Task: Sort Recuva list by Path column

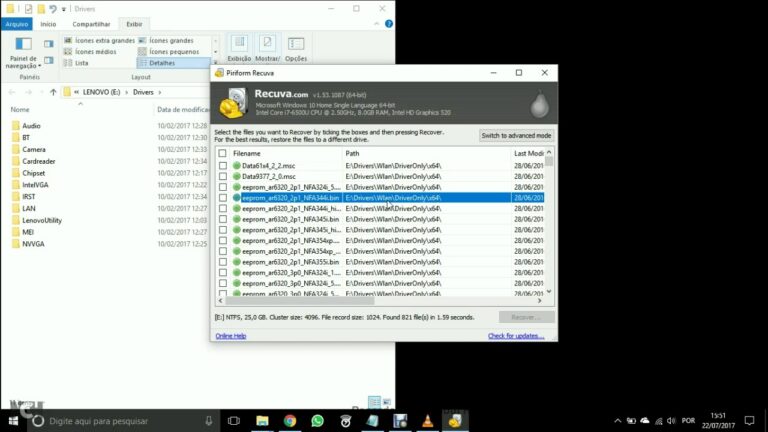Action: (426, 153)
